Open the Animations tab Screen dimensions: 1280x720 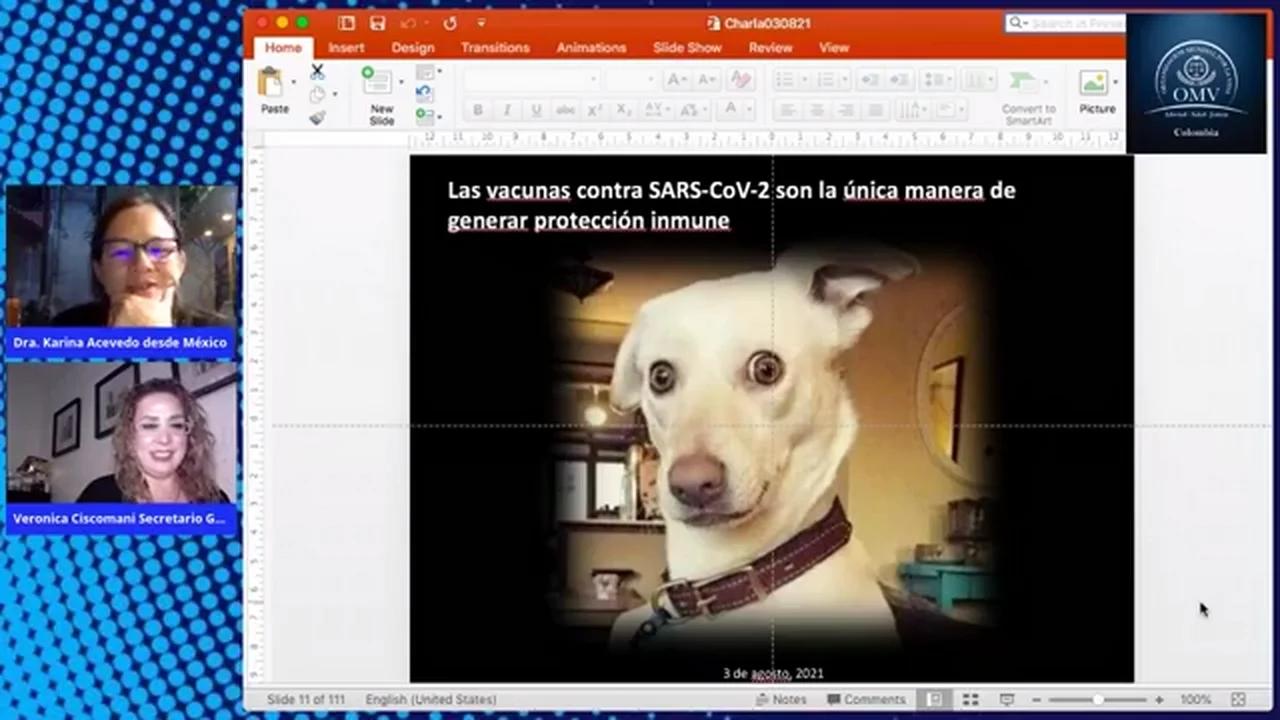pyautogui.click(x=591, y=47)
